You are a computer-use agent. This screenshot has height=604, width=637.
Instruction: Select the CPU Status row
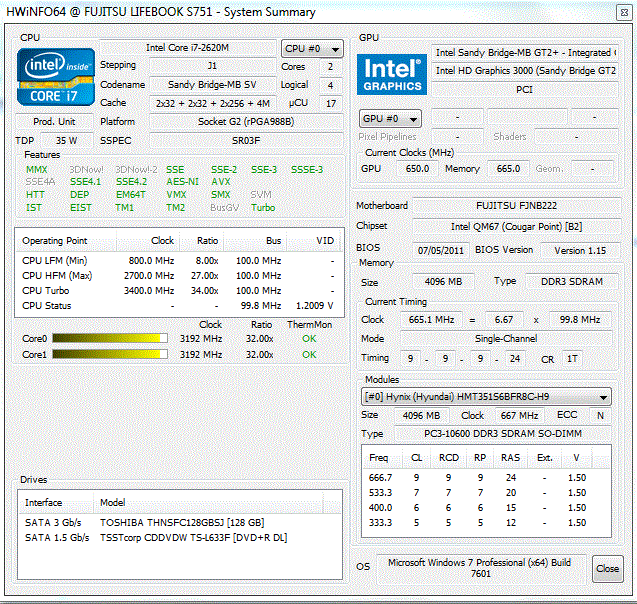(179, 306)
